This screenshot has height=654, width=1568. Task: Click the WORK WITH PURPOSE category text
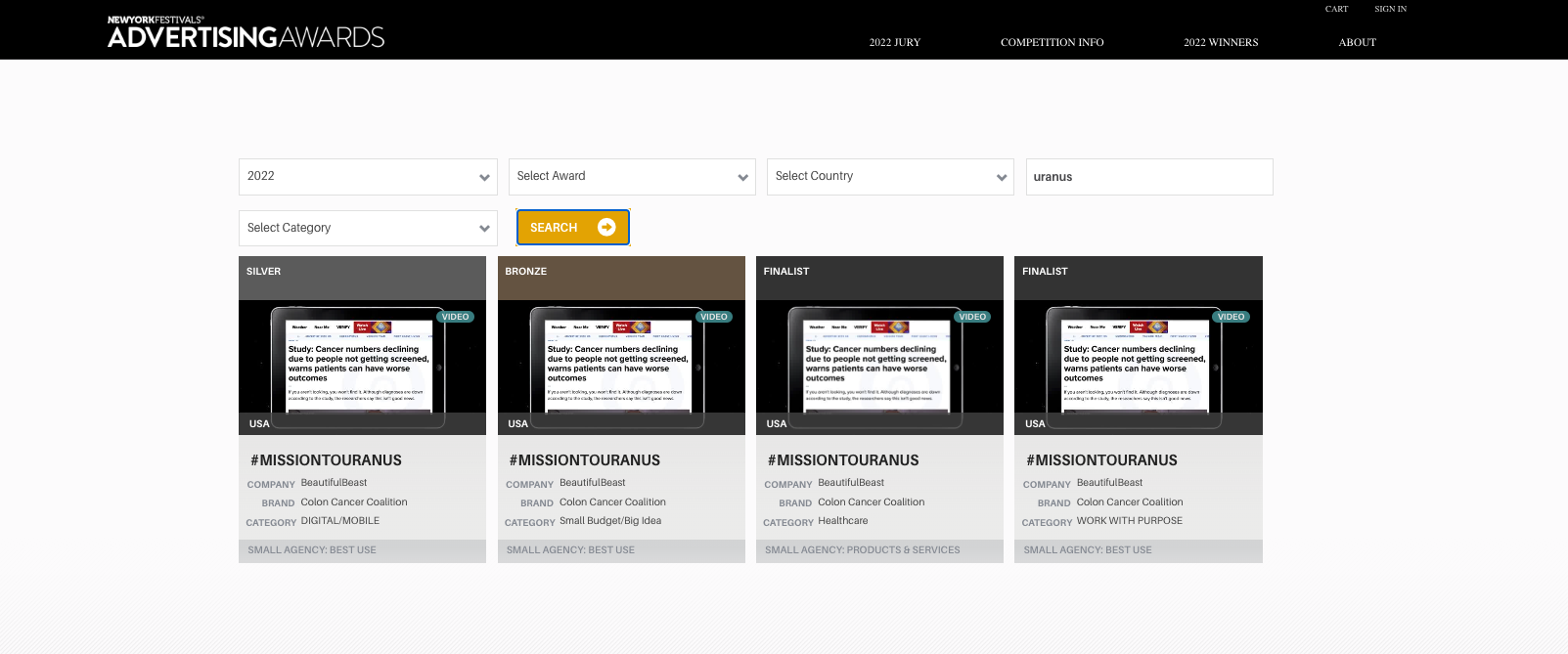tap(1130, 521)
